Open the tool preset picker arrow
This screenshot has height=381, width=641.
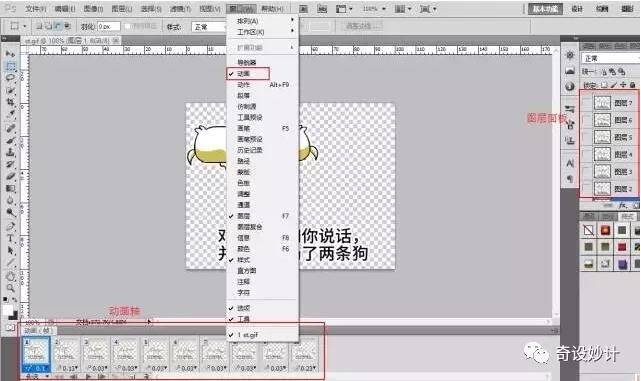pyautogui.click(x=25, y=26)
